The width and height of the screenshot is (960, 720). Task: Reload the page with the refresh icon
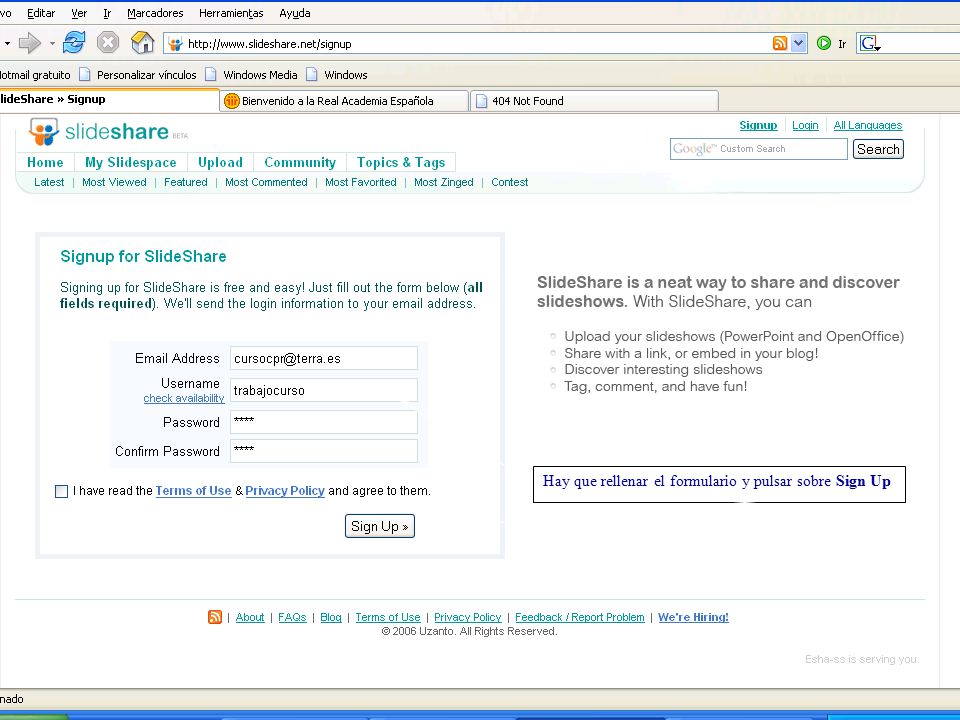[74, 43]
